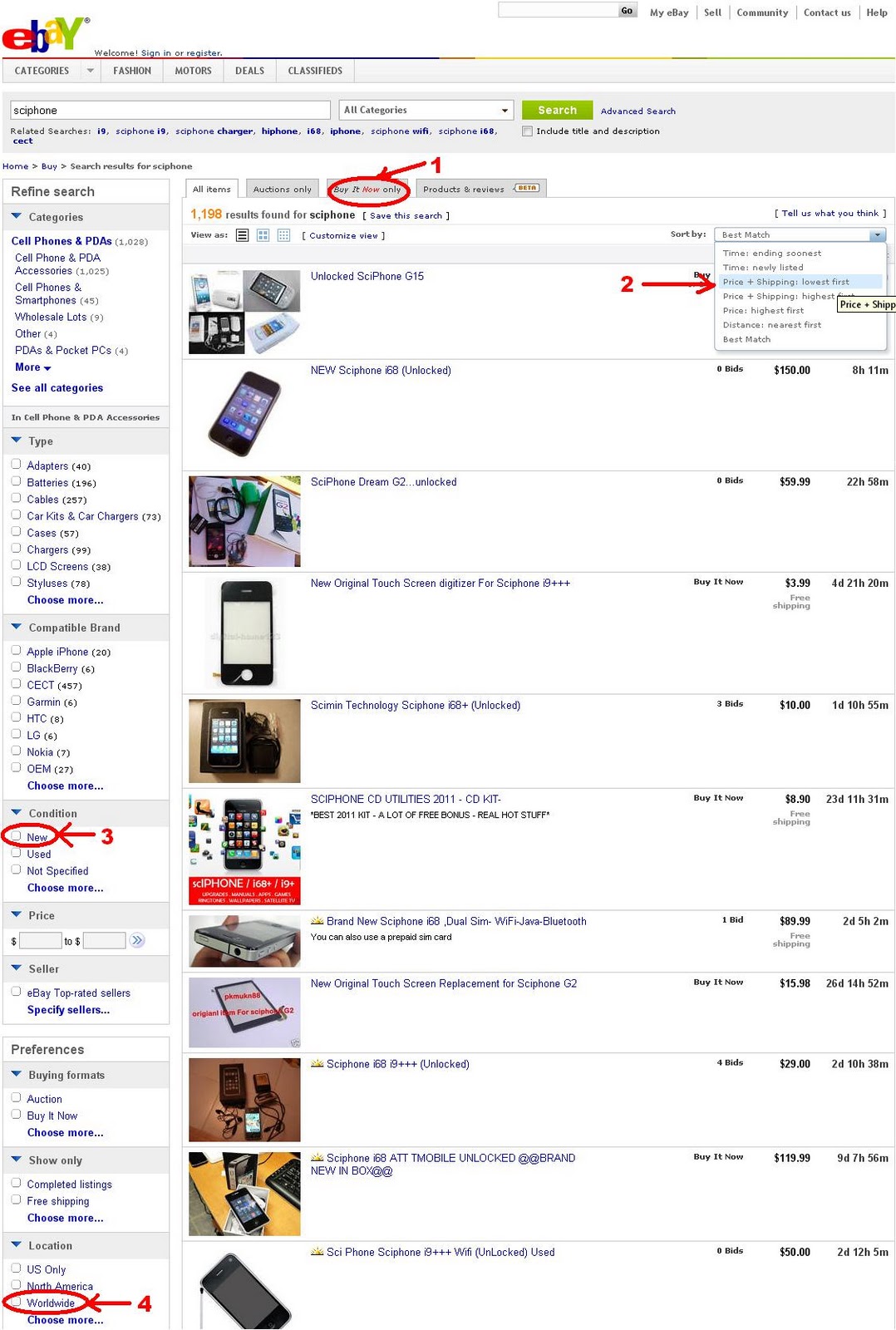Image resolution: width=896 pixels, height=1330 pixels.
Task: Click minimum price input field
Action: [40, 940]
